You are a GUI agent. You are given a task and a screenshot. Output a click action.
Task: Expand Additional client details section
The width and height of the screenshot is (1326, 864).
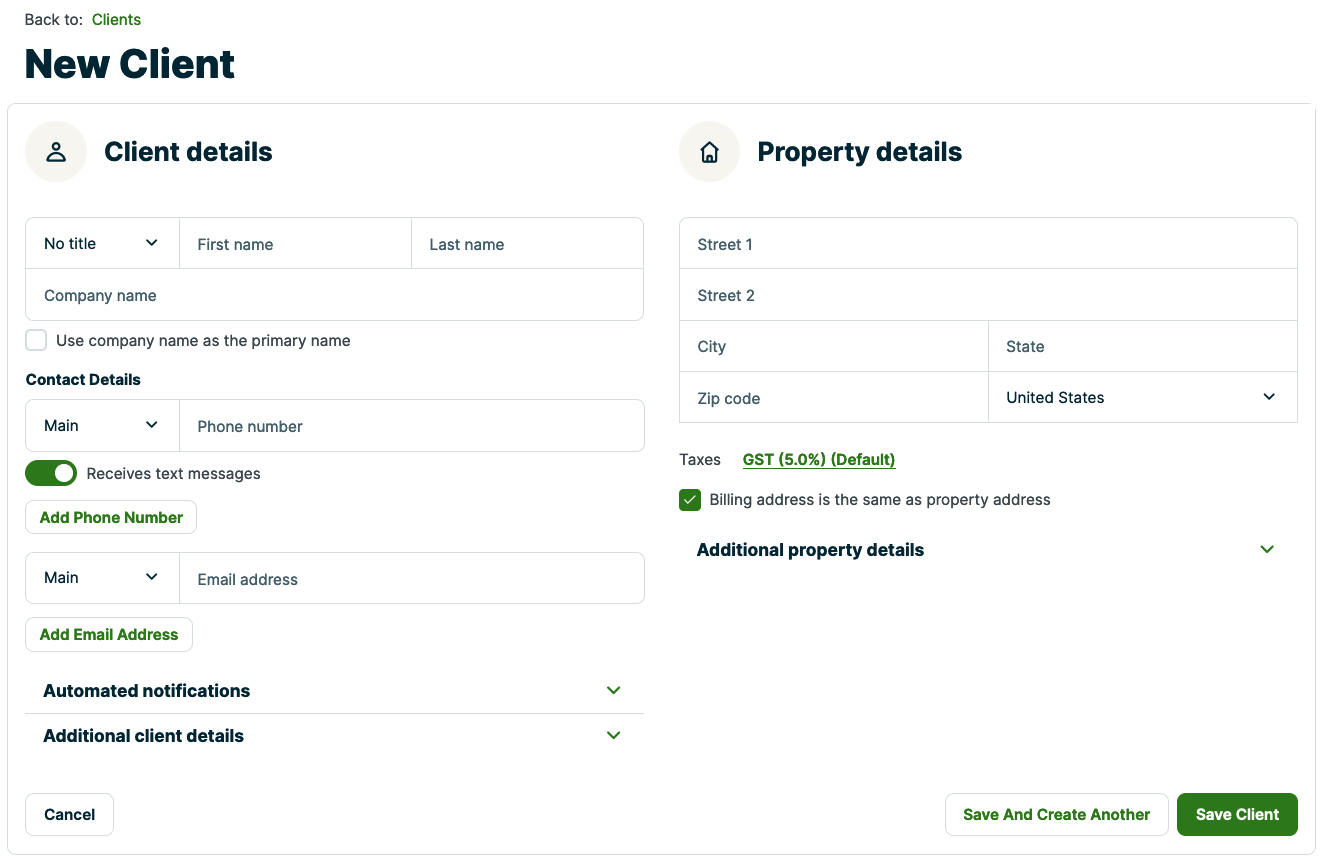coord(333,736)
